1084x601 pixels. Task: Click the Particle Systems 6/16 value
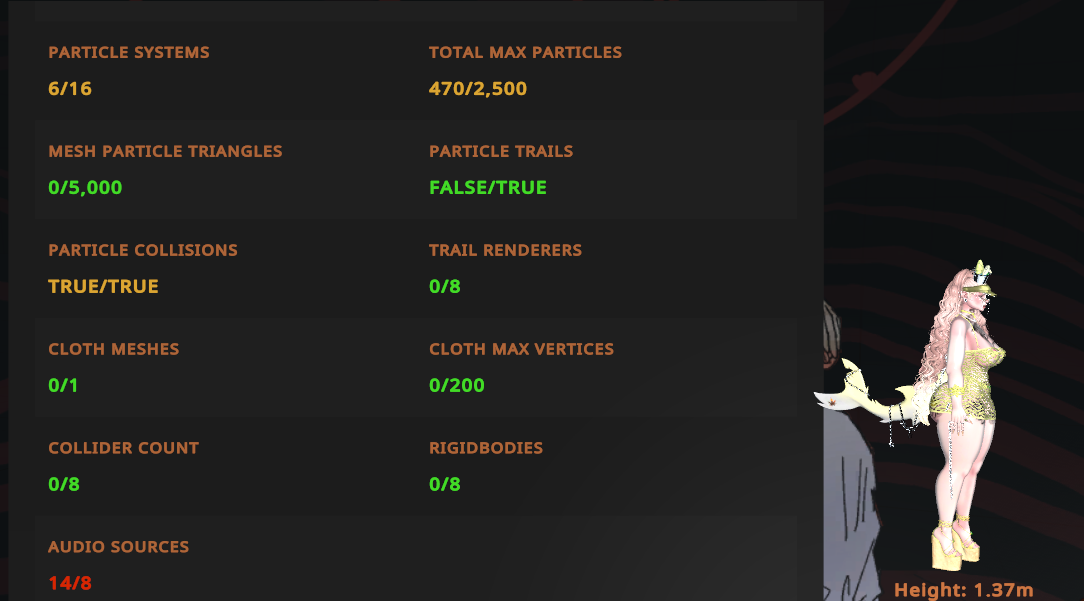click(70, 89)
